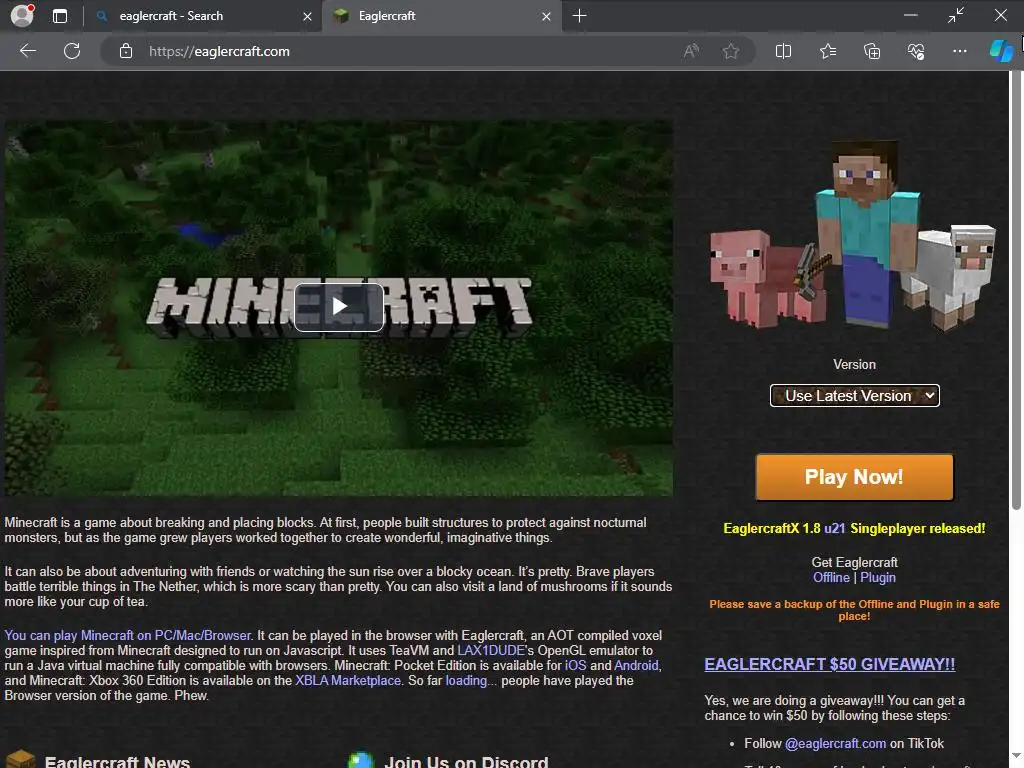Expand the Use Latest Version dropdown
Viewport: 1024px width, 768px height.
coord(854,396)
